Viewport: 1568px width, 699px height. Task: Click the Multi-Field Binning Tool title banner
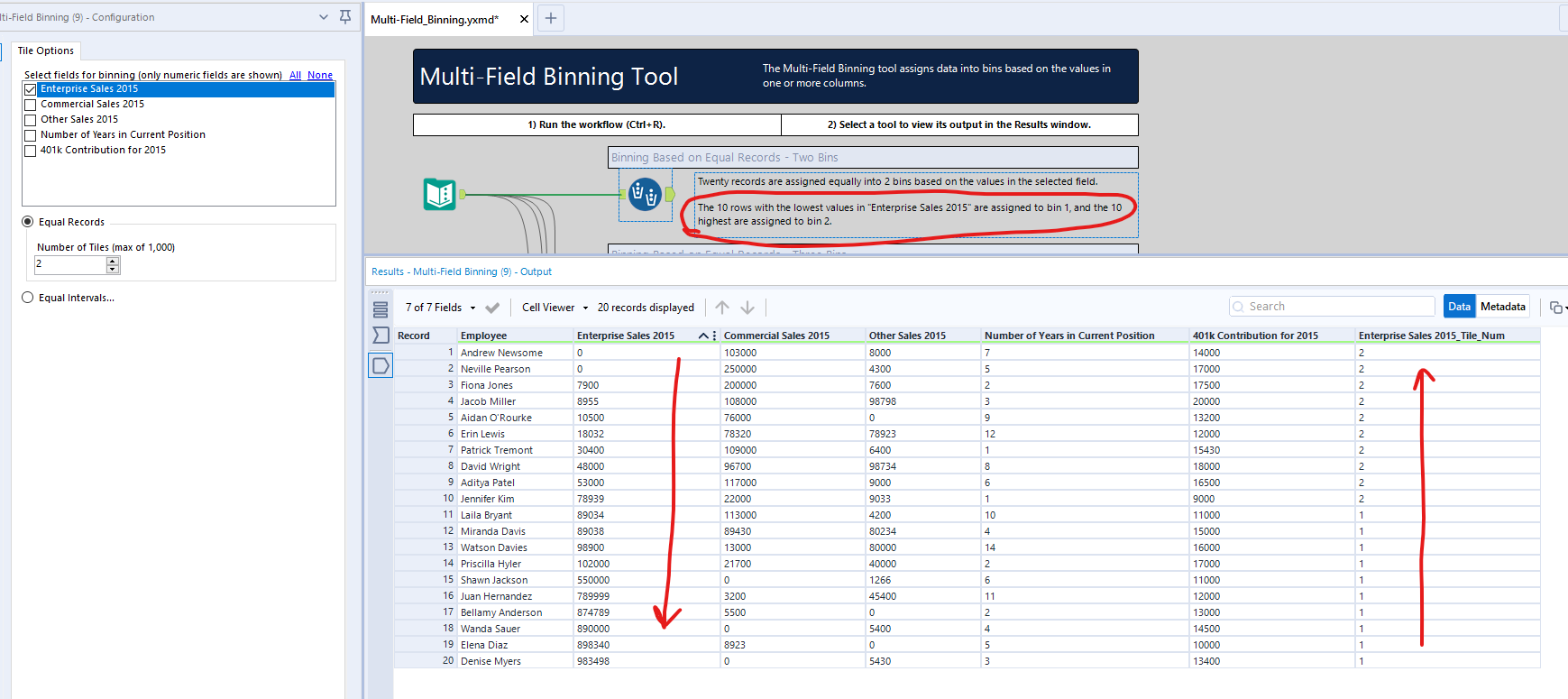[x=775, y=76]
